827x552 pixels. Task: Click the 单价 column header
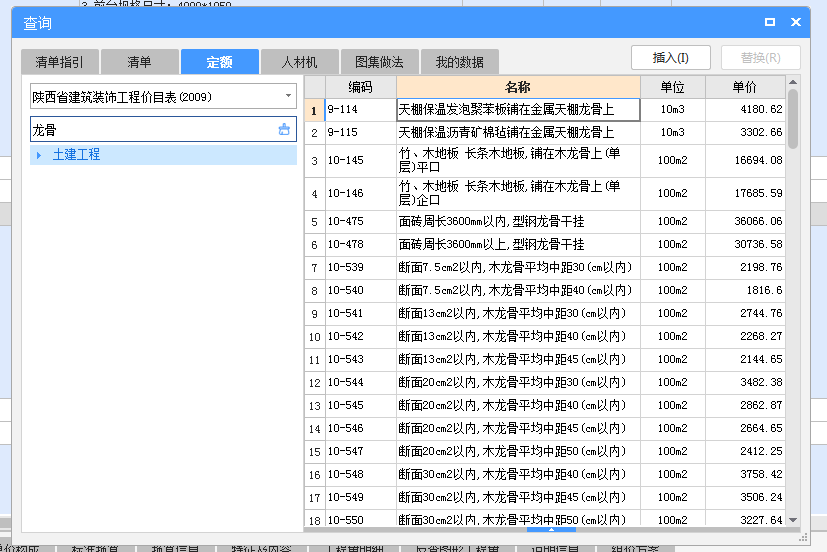(745, 87)
